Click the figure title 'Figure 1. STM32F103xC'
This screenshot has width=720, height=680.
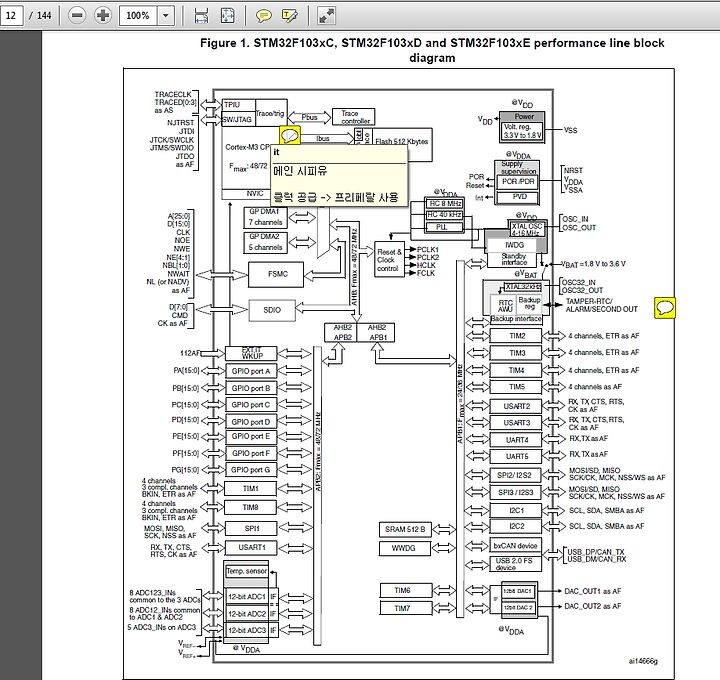269,43
